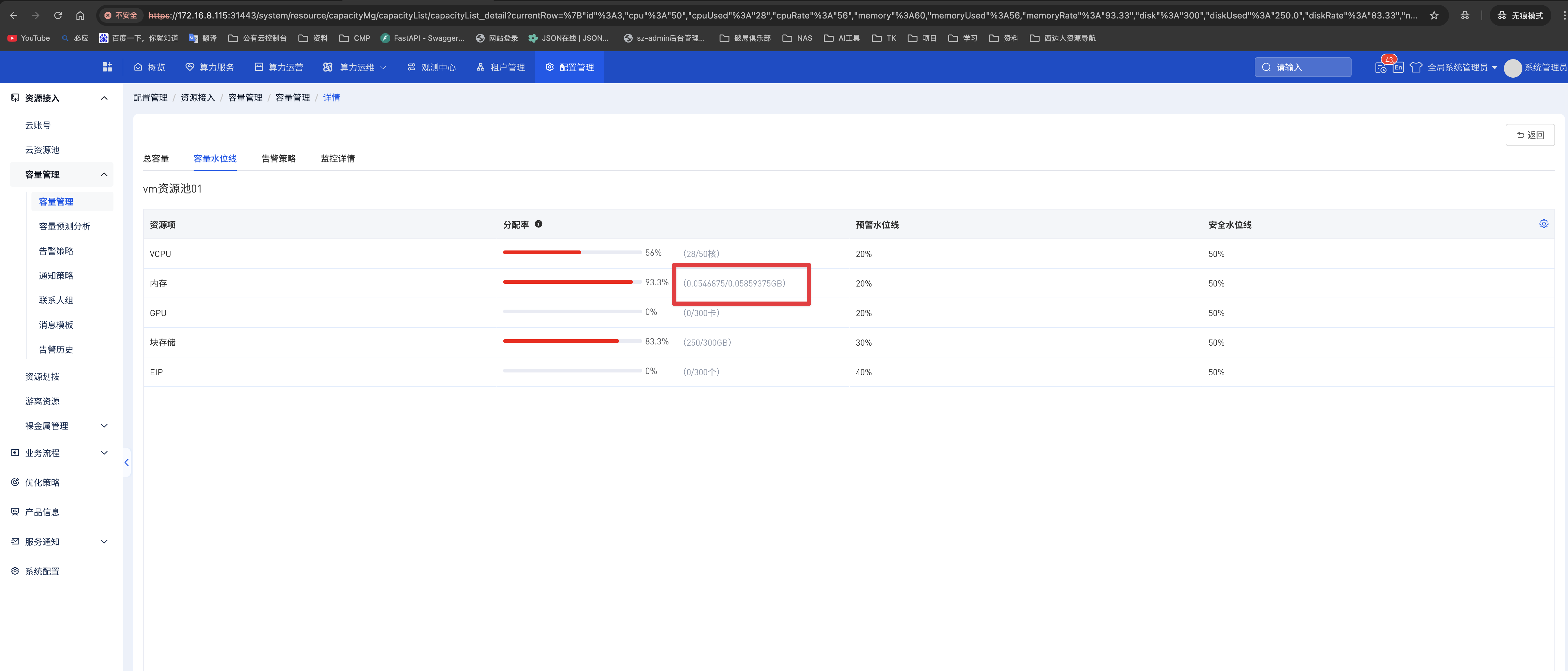Expand the 裸金属管理 submenu
Image resolution: width=1568 pixels, height=671 pixels.
104,426
